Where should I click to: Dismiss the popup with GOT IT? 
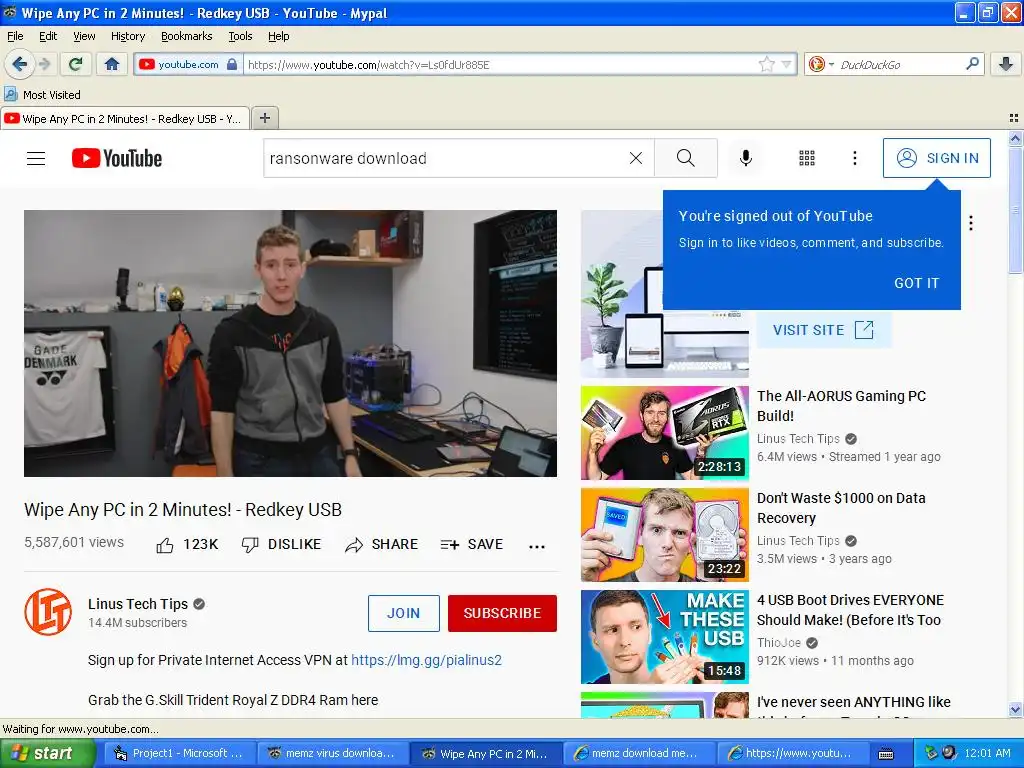(x=916, y=283)
